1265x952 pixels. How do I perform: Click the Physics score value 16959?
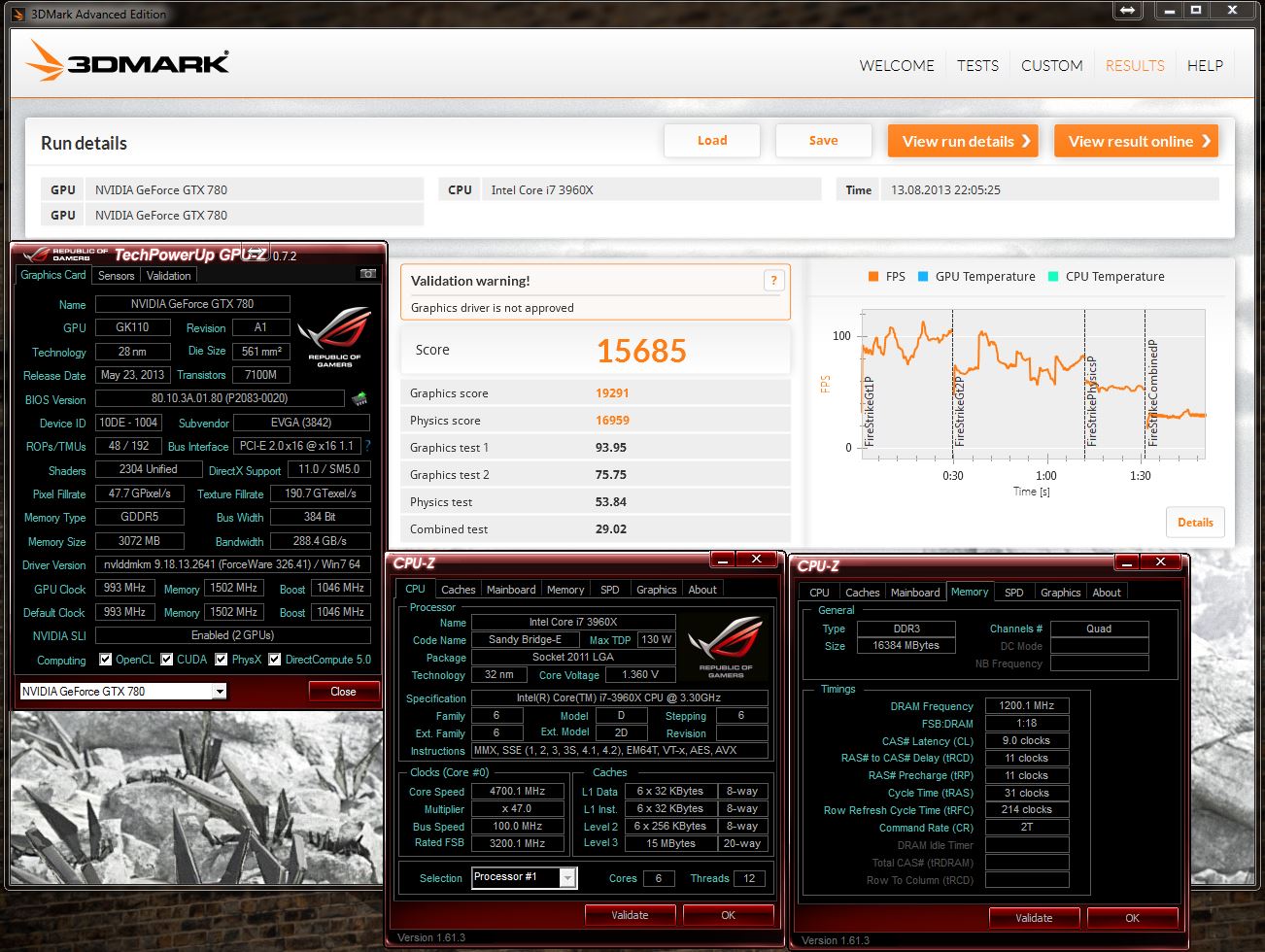tap(612, 421)
